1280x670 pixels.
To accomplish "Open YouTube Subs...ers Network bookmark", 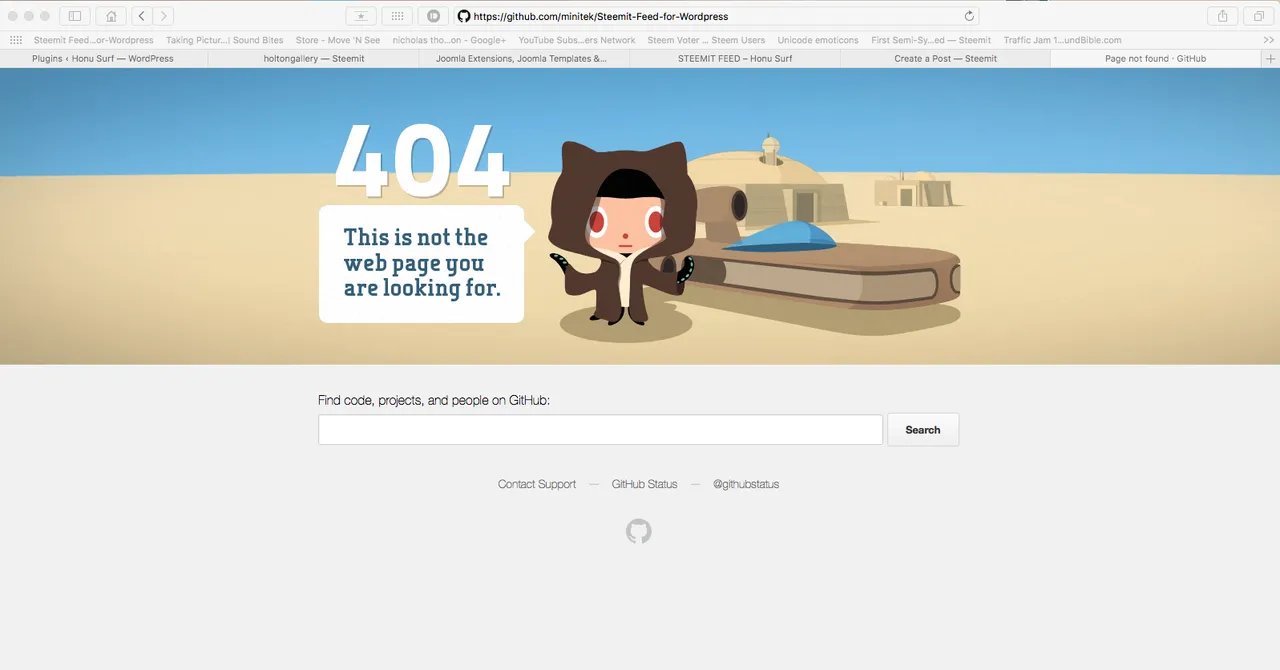I will tap(577, 40).
